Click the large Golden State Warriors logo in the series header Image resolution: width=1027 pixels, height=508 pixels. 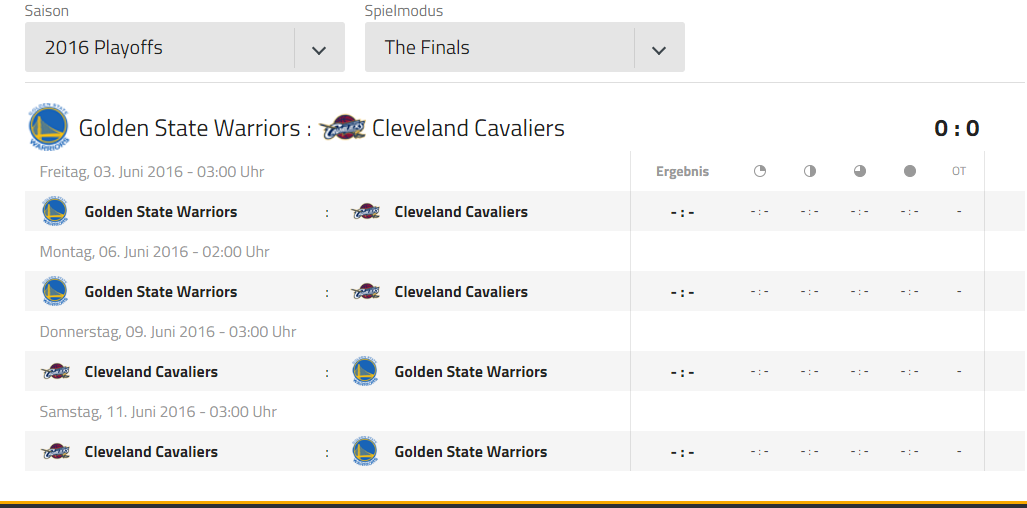pyautogui.click(x=48, y=127)
